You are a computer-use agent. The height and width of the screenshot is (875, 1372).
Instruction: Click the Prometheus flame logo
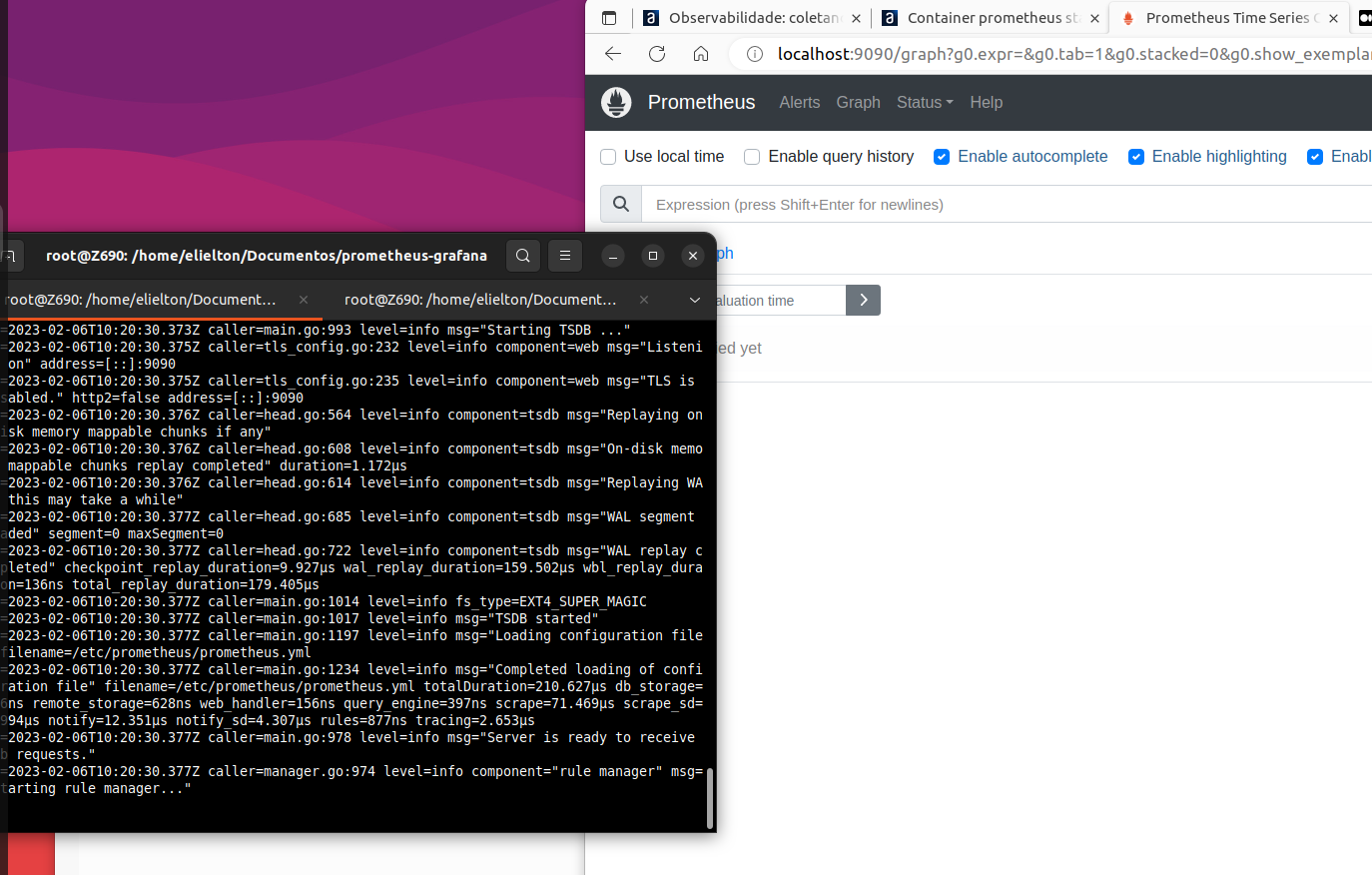pos(616,102)
